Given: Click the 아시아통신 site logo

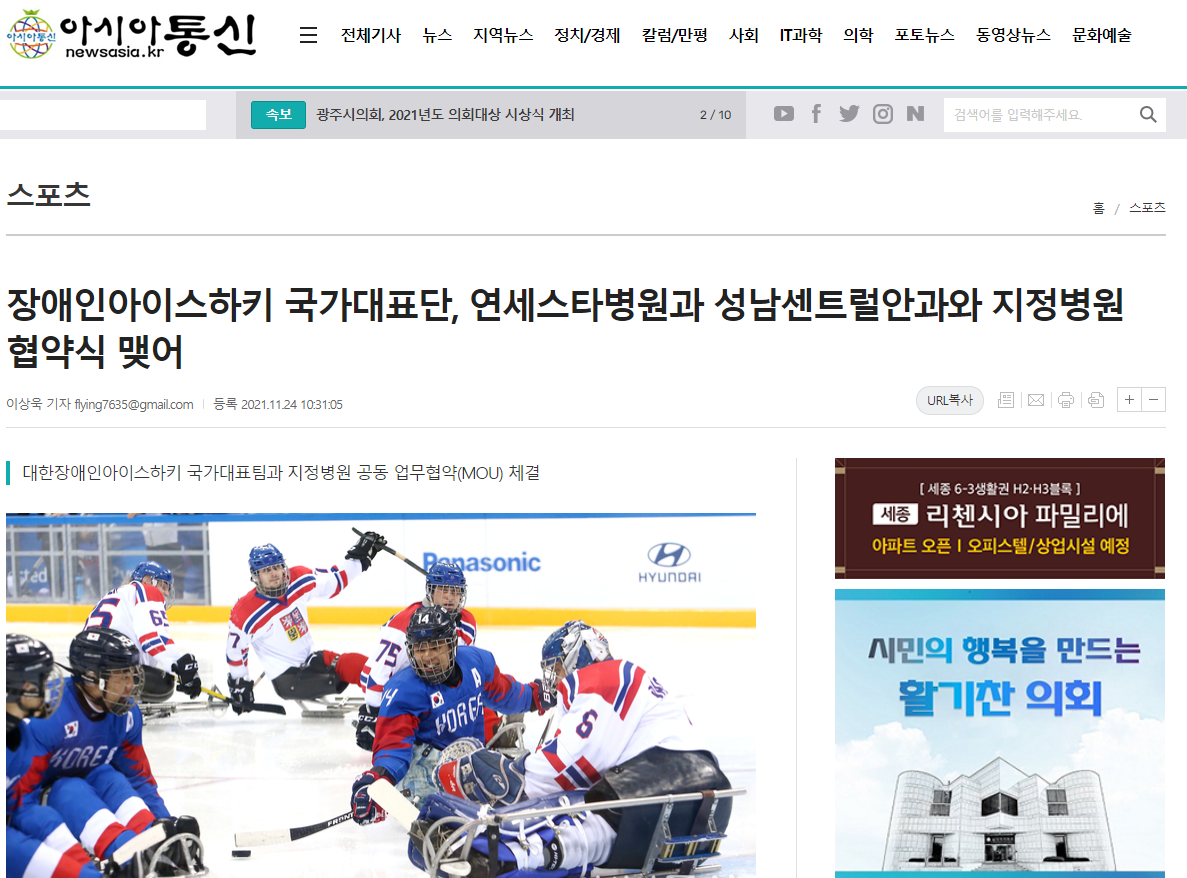Looking at the screenshot, I should 130,35.
